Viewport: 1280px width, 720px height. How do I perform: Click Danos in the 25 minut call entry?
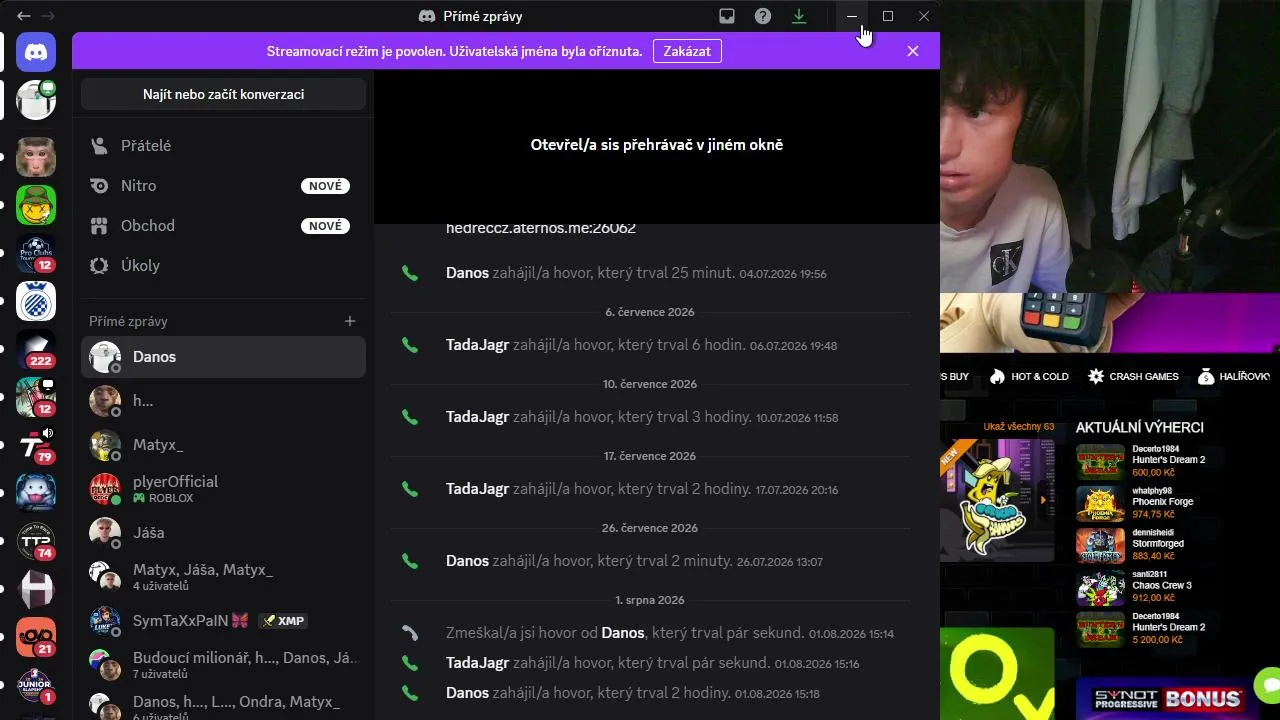467,273
